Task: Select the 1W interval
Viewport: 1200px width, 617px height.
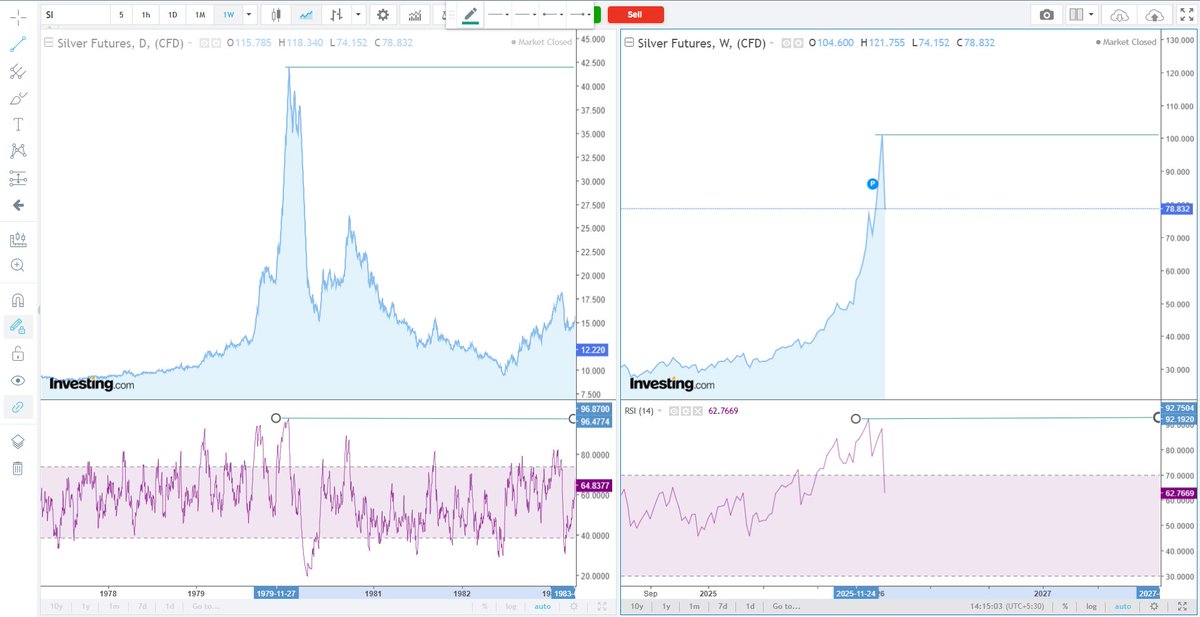Action: [x=227, y=15]
